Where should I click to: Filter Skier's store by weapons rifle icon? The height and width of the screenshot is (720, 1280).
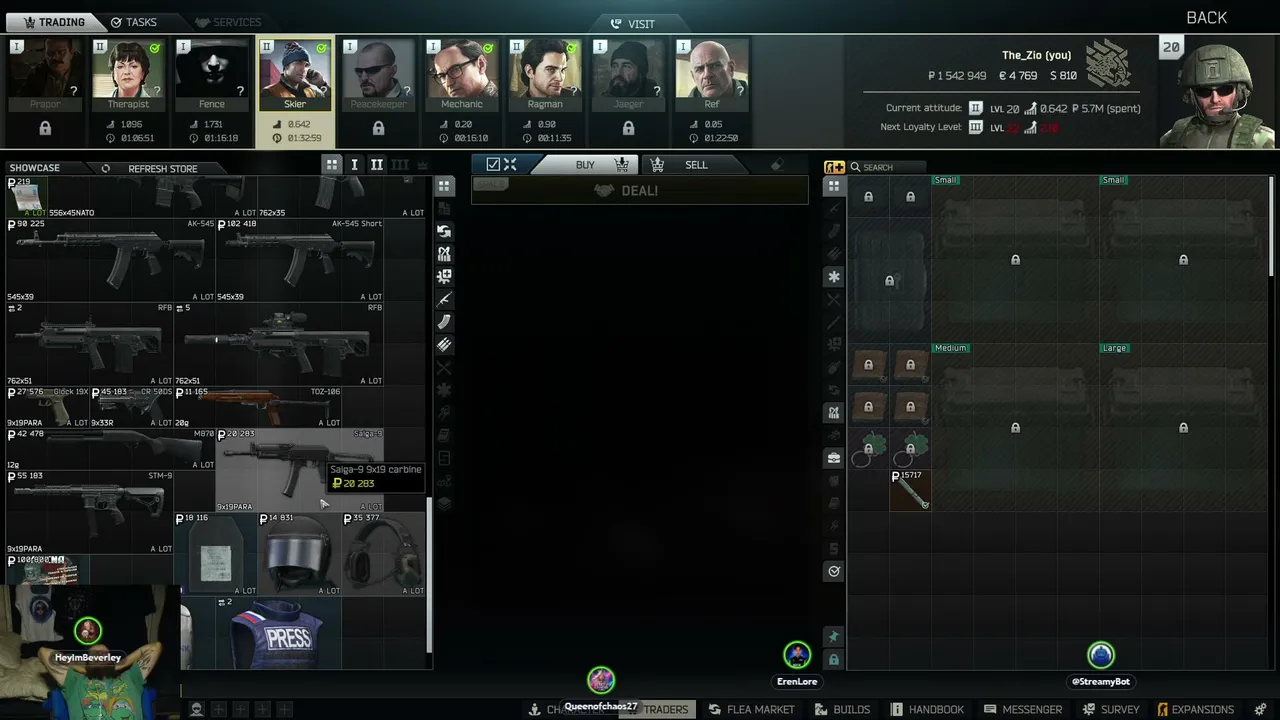pyautogui.click(x=444, y=300)
